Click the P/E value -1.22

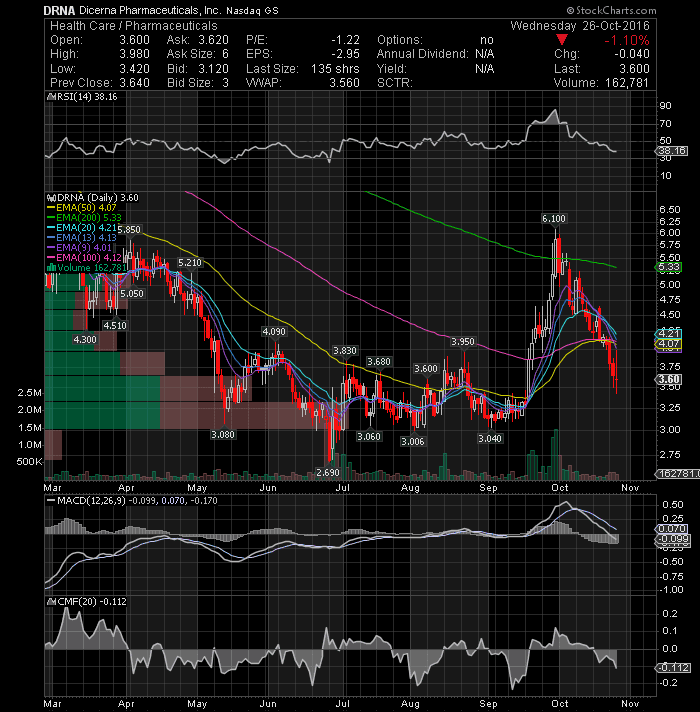point(345,40)
